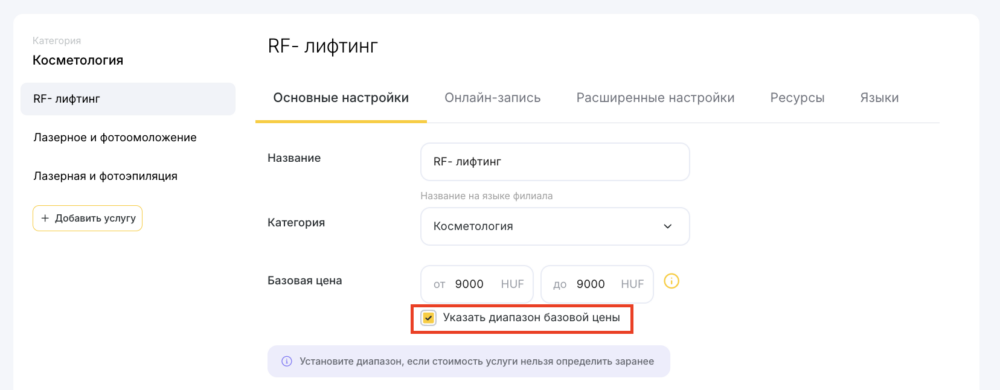Click the purple info icon in hint banner

tap(286, 361)
